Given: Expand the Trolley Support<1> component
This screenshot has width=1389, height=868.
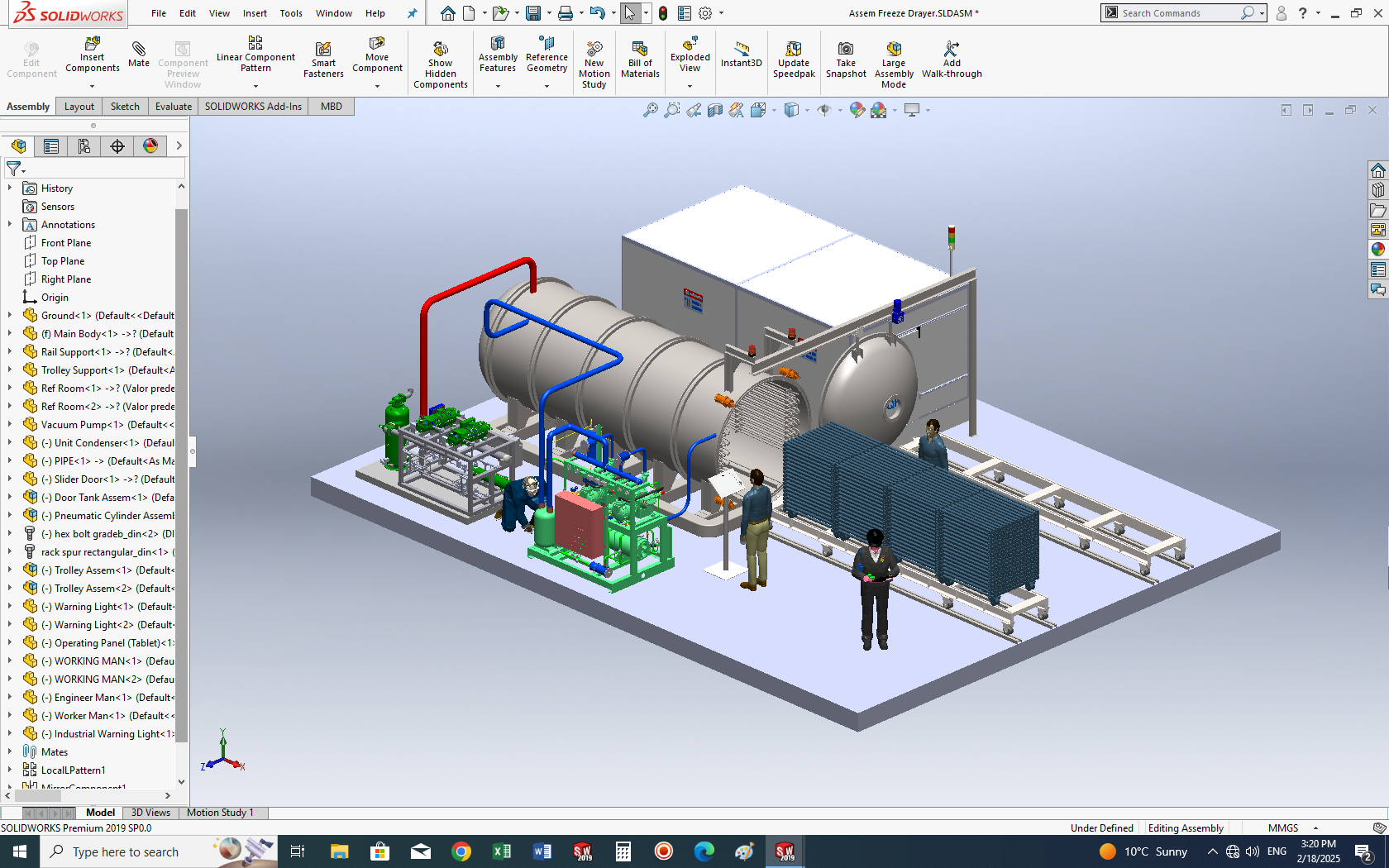Looking at the screenshot, I should coord(10,370).
